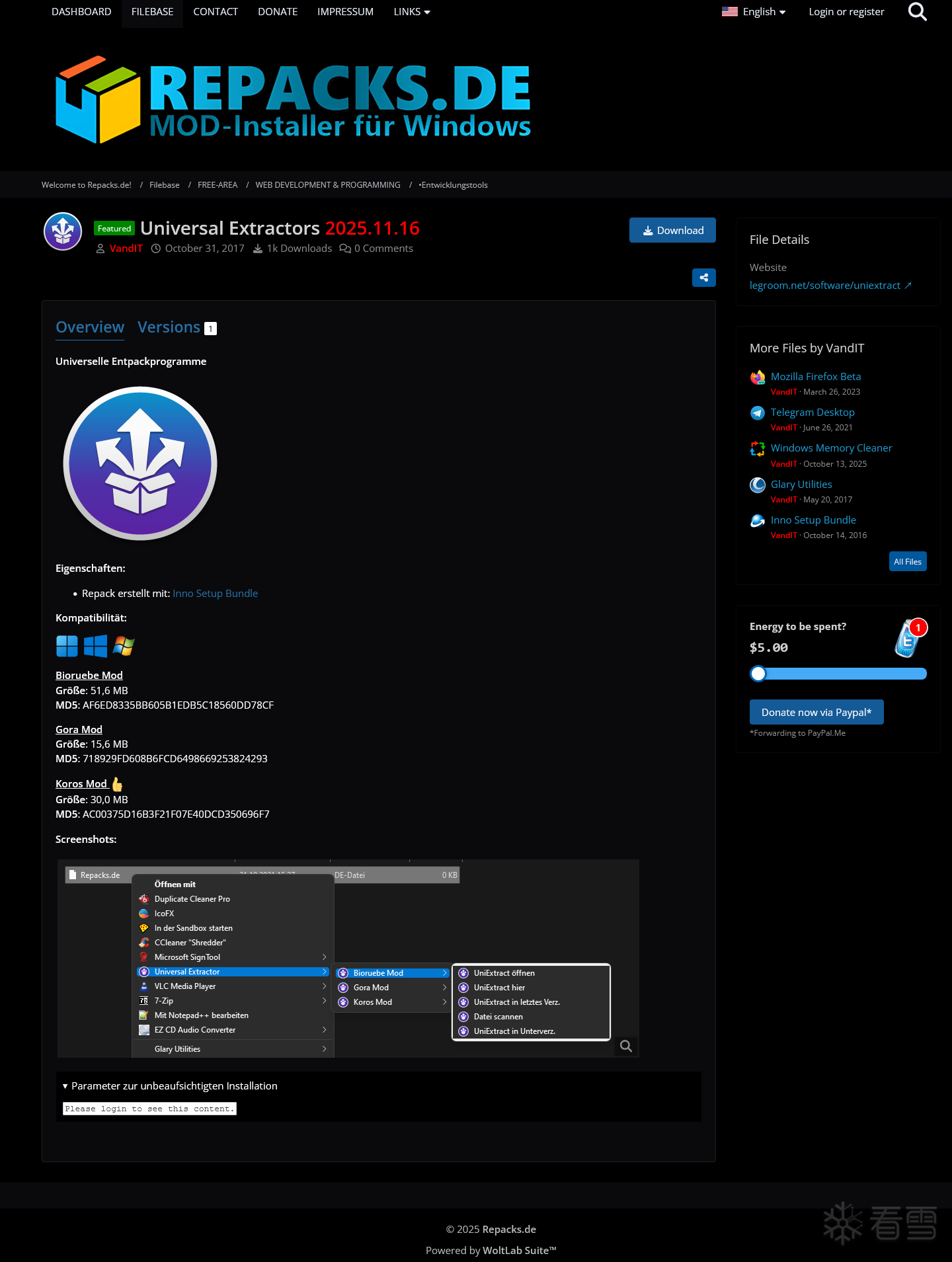This screenshot has height=1262, width=952.
Task: Click the FREE-AREA breadcrumb link
Action: point(218,185)
